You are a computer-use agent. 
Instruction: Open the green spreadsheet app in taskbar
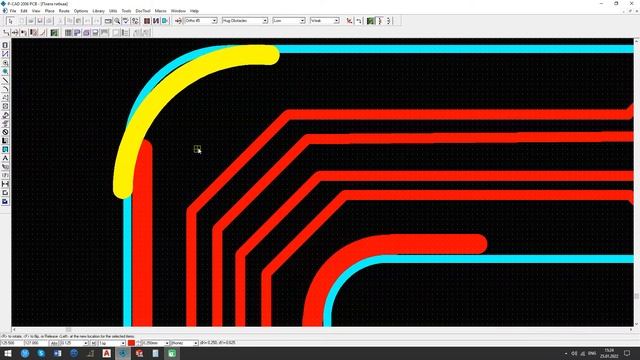click(172, 353)
